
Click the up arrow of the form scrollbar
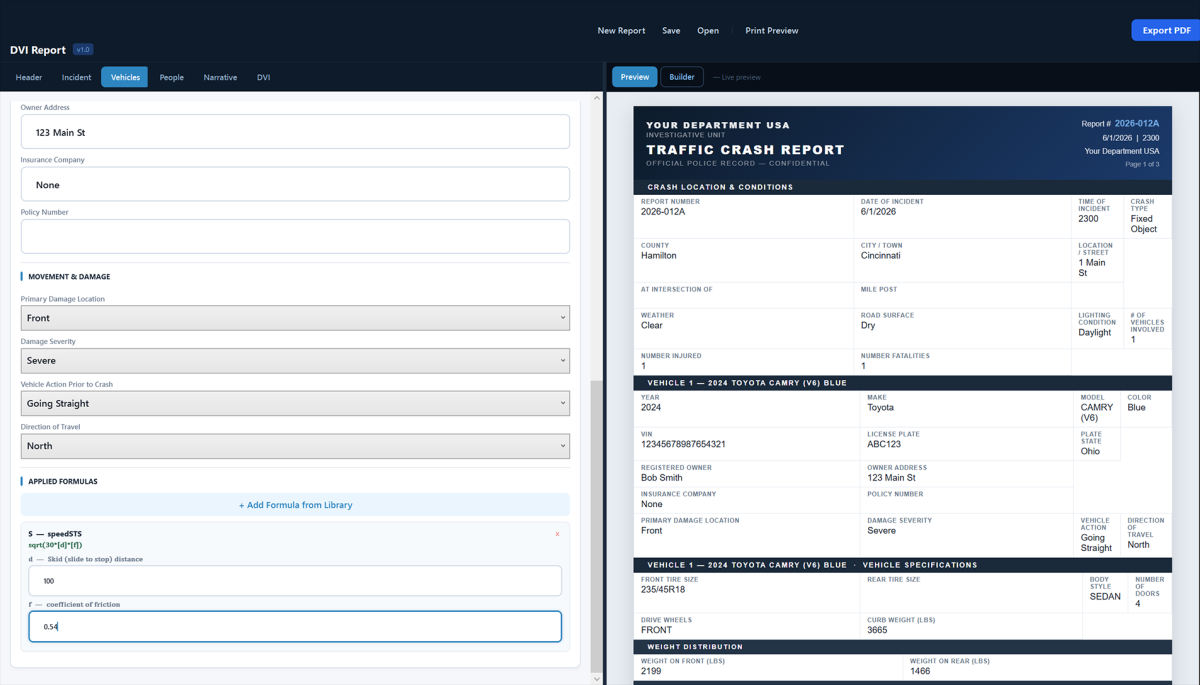point(597,98)
